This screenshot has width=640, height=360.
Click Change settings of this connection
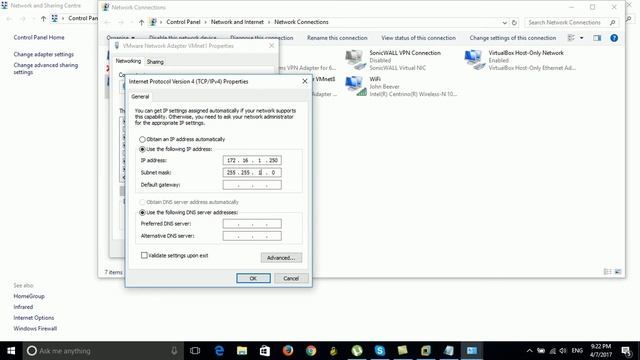point(513,38)
